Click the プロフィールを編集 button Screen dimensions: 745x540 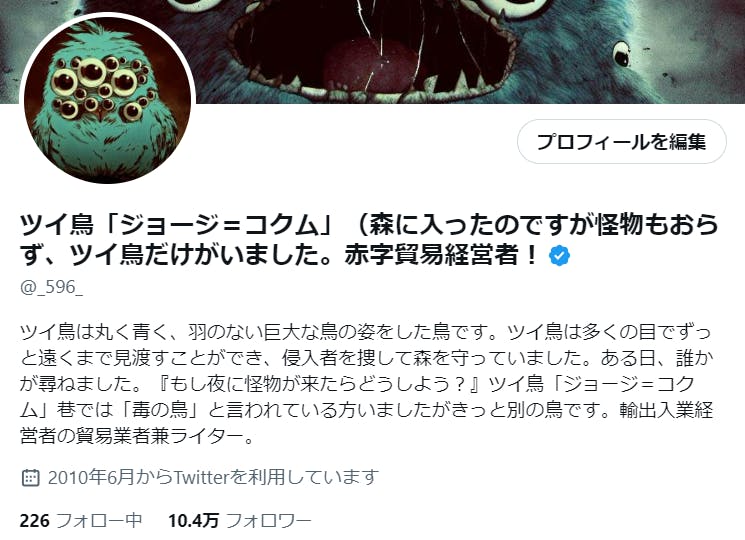pyautogui.click(x=621, y=142)
